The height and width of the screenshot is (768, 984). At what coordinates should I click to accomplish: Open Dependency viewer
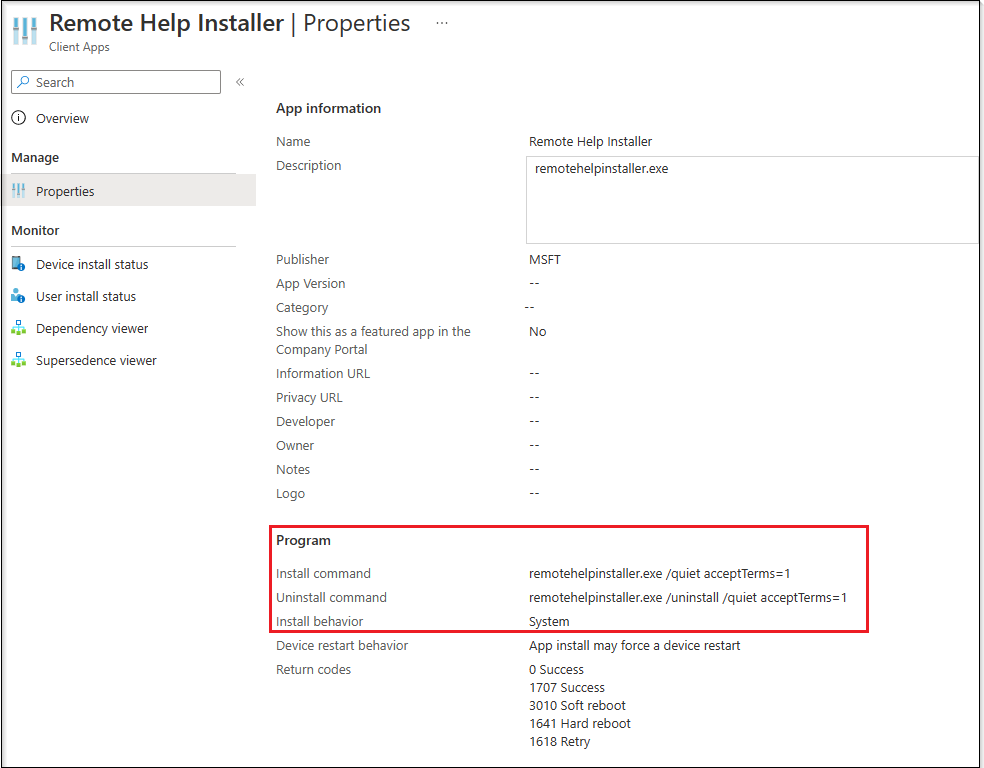coord(92,329)
